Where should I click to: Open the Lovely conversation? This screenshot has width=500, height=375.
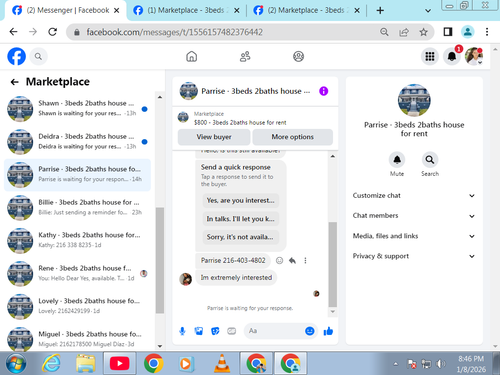point(77,306)
